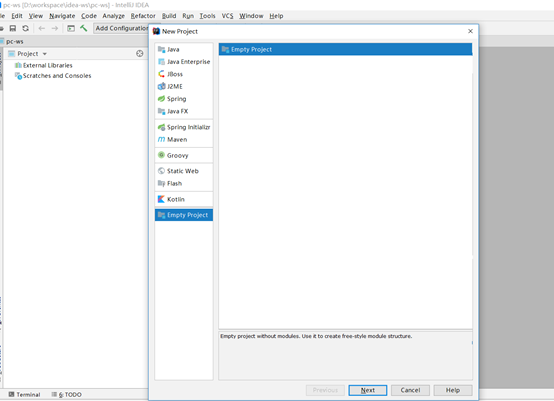Open the TODO tool window

pyautogui.click(x=66, y=394)
